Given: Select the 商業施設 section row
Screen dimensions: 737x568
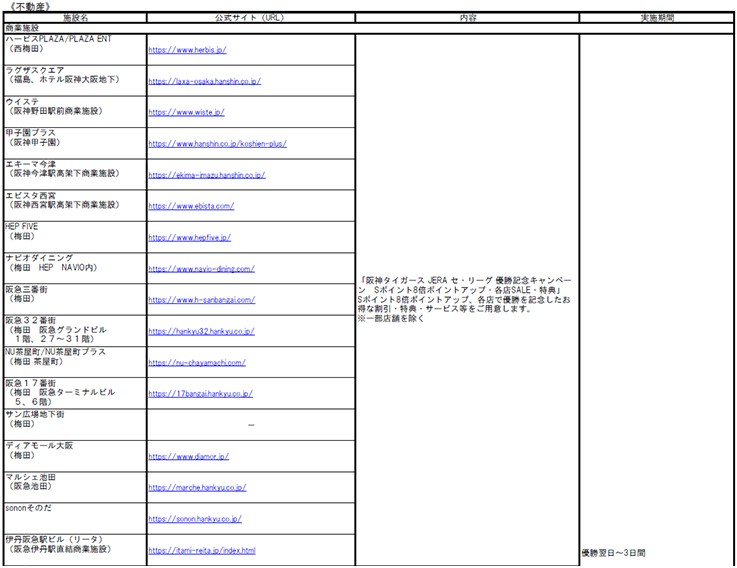Looking at the screenshot, I should (368, 28).
